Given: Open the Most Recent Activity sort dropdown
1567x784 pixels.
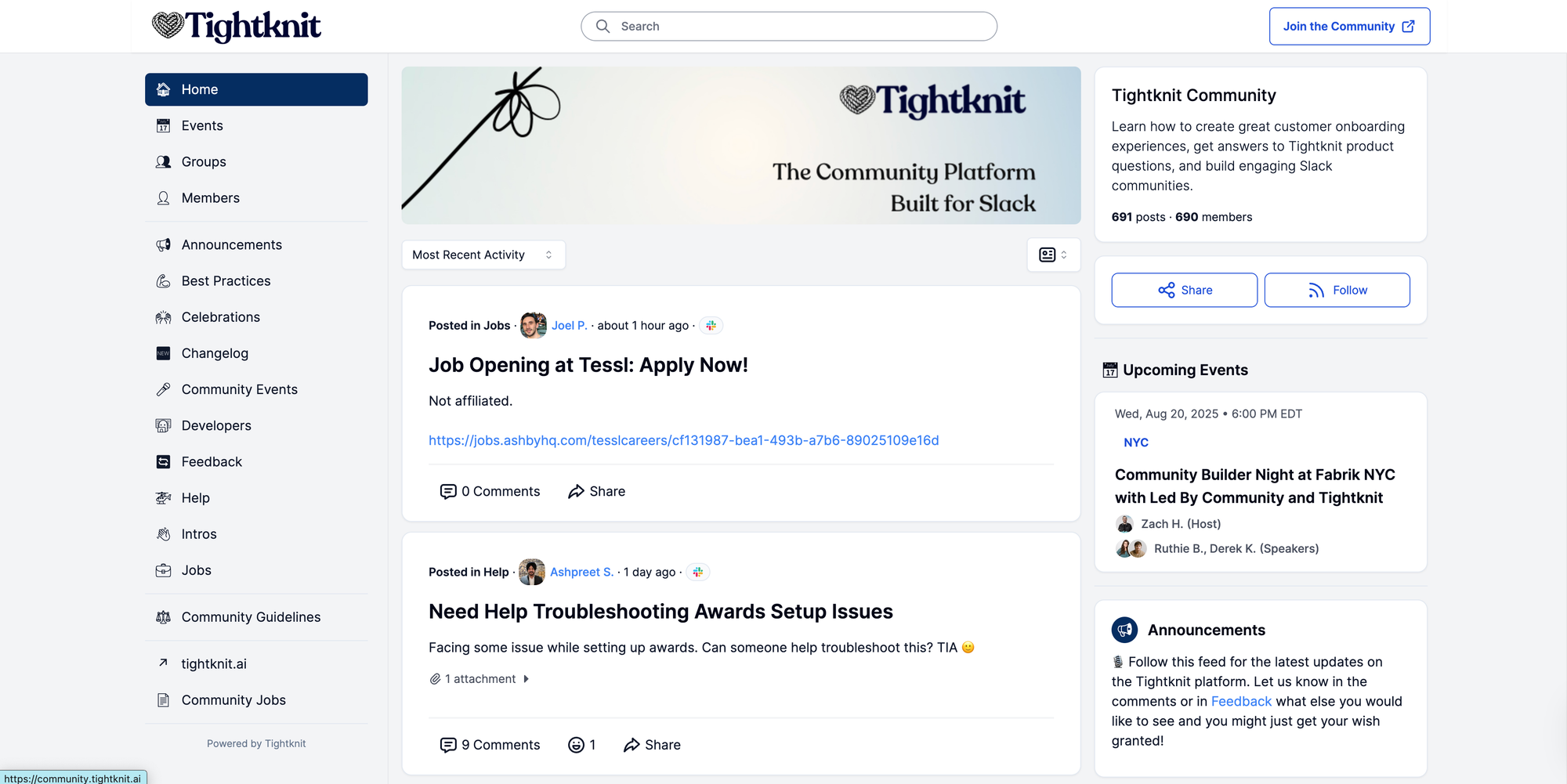Looking at the screenshot, I should (483, 255).
